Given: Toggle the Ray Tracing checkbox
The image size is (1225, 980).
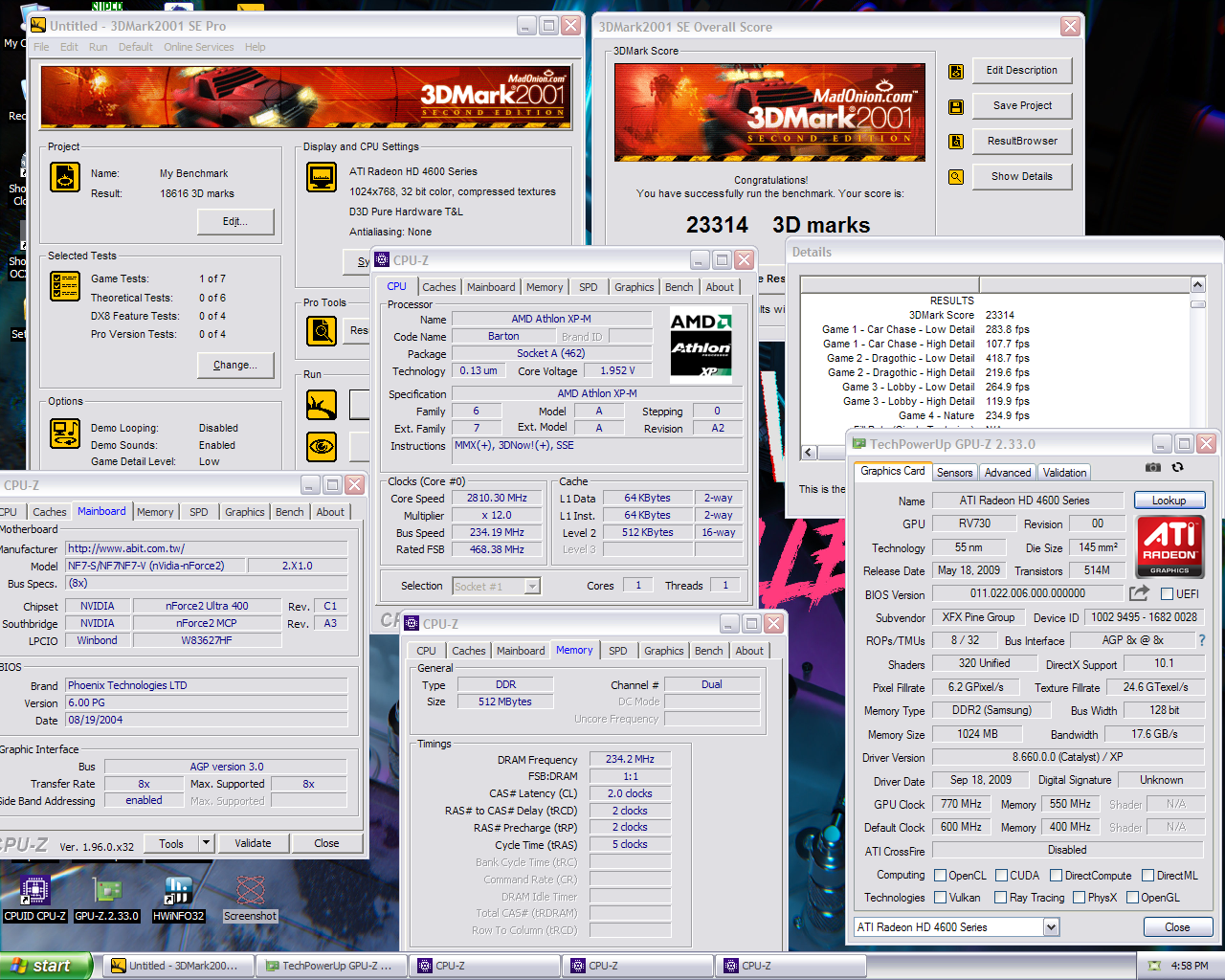Looking at the screenshot, I should [1000, 898].
